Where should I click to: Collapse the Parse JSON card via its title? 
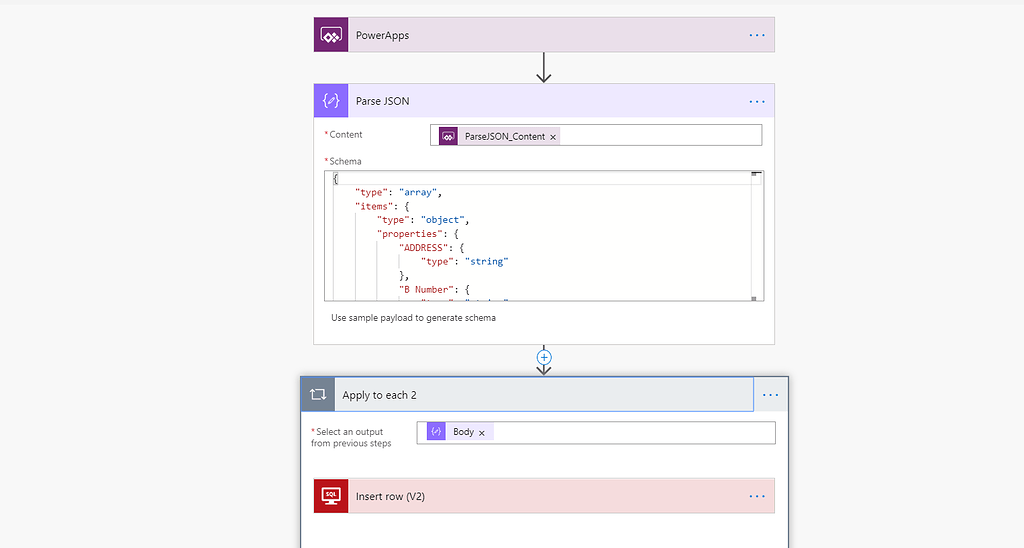tap(383, 101)
